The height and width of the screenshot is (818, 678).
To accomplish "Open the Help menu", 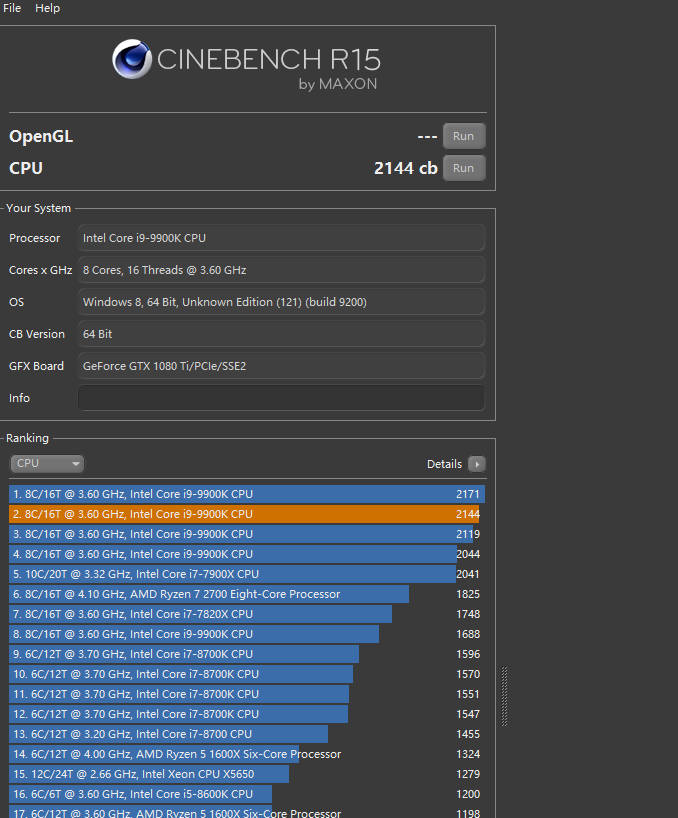I will [47, 8].
